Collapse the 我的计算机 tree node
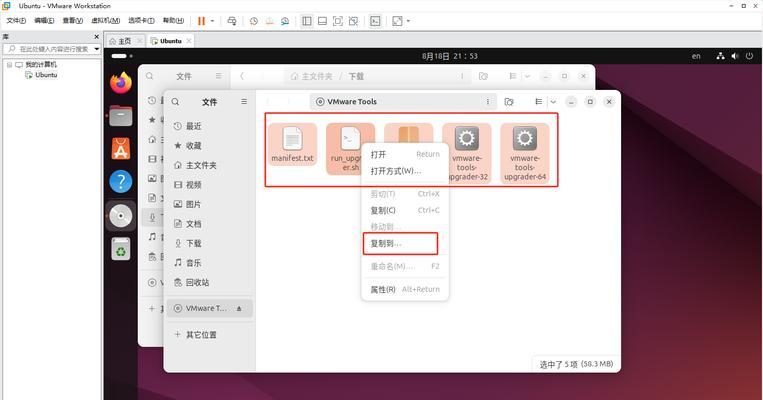763x400 pixels. pyautogui.click(x=9, y=64)
